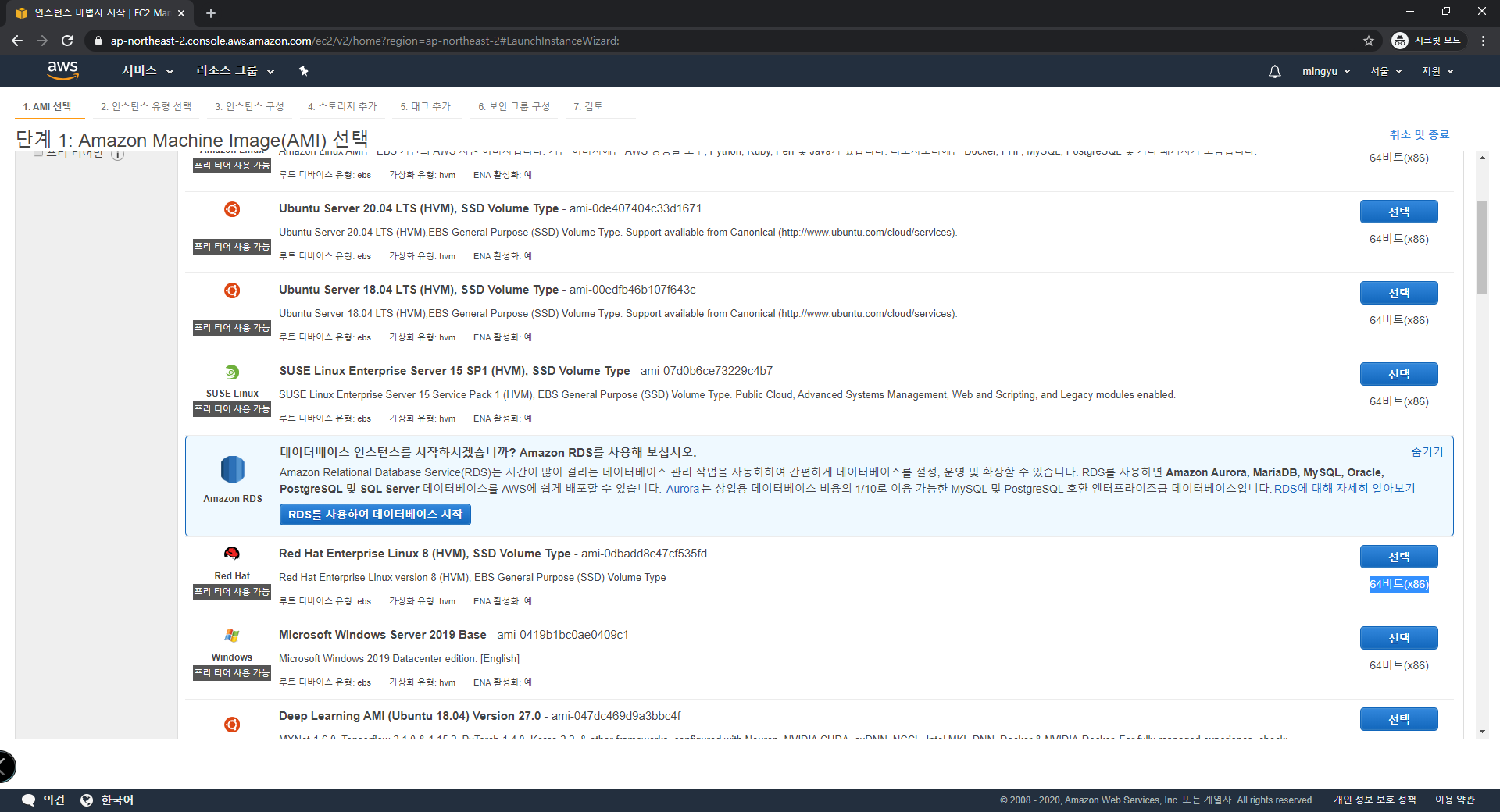
Task: Expand the 서비스 services dropdown
Action: pyautogui.click(x=148, y=71)
